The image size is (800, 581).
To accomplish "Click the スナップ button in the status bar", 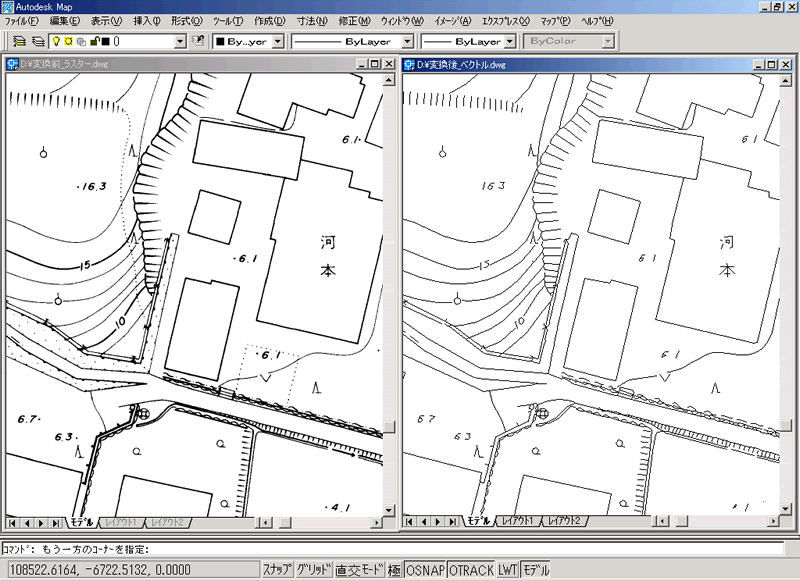I will [276, 570].
